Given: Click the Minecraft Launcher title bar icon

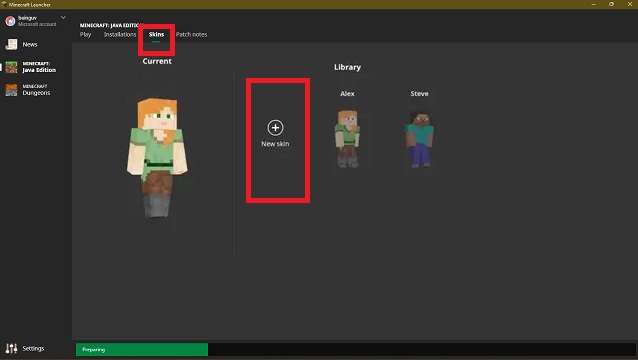Looking at the screenshot, I should pos(4,4).
